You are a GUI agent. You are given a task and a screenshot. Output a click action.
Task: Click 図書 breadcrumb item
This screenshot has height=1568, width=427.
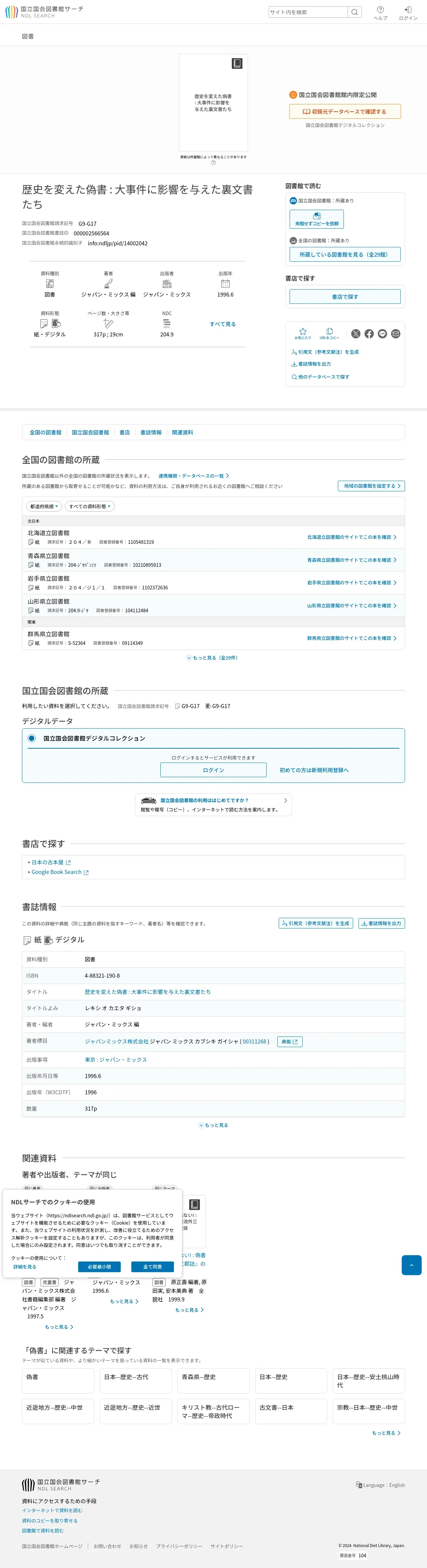[28, 37]
